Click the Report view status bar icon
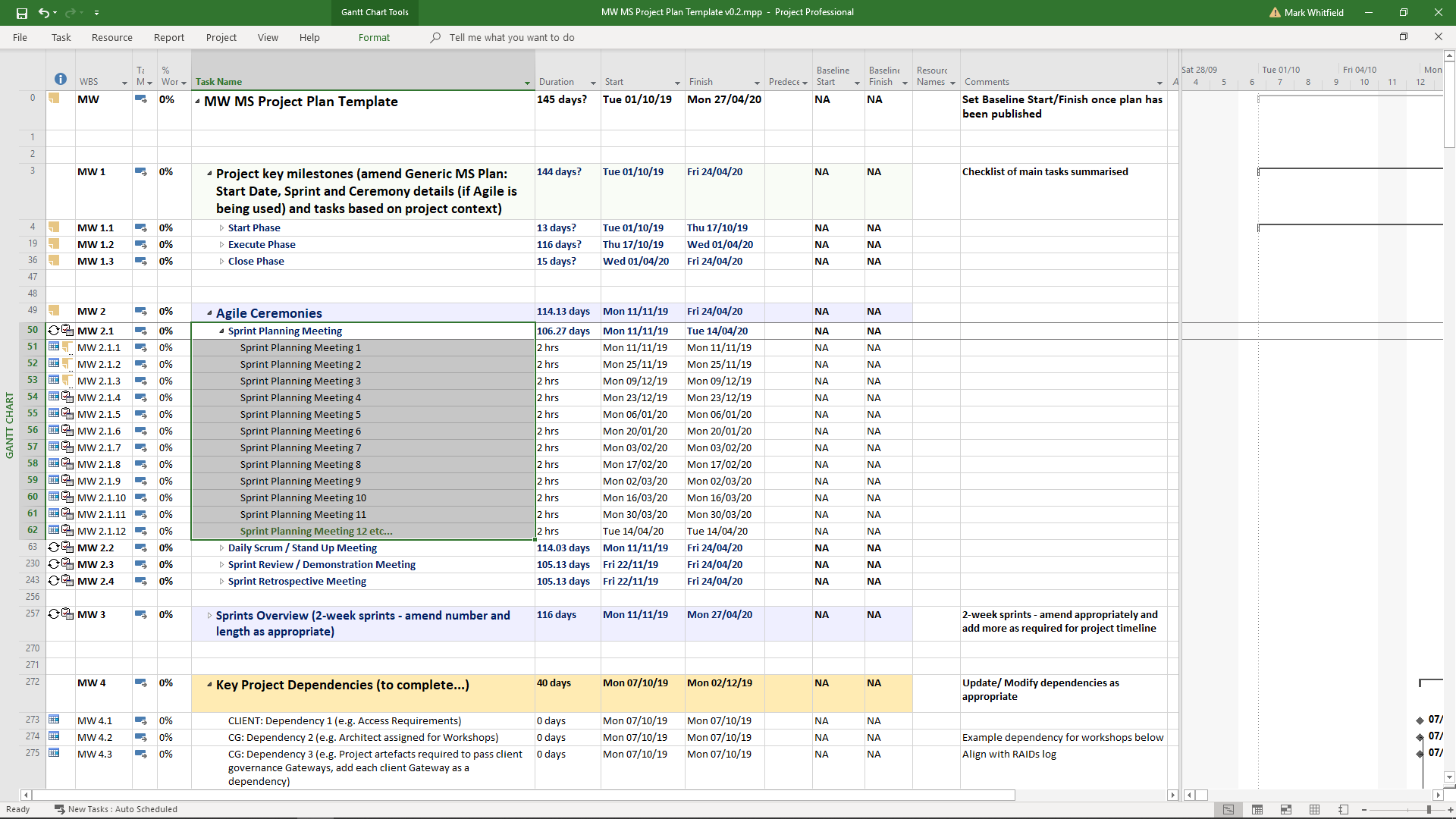 (x=1344, y=810)
